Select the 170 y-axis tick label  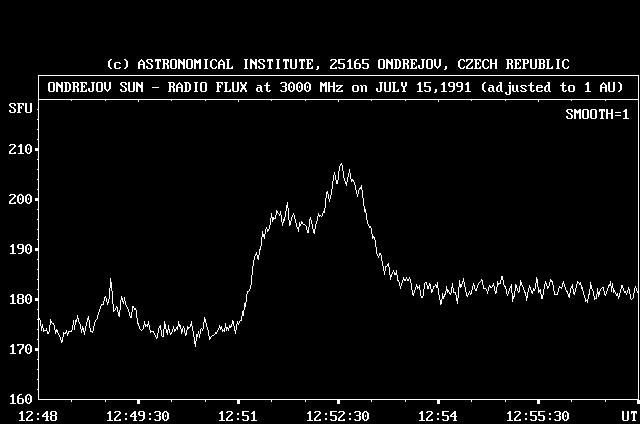(19, 350)
